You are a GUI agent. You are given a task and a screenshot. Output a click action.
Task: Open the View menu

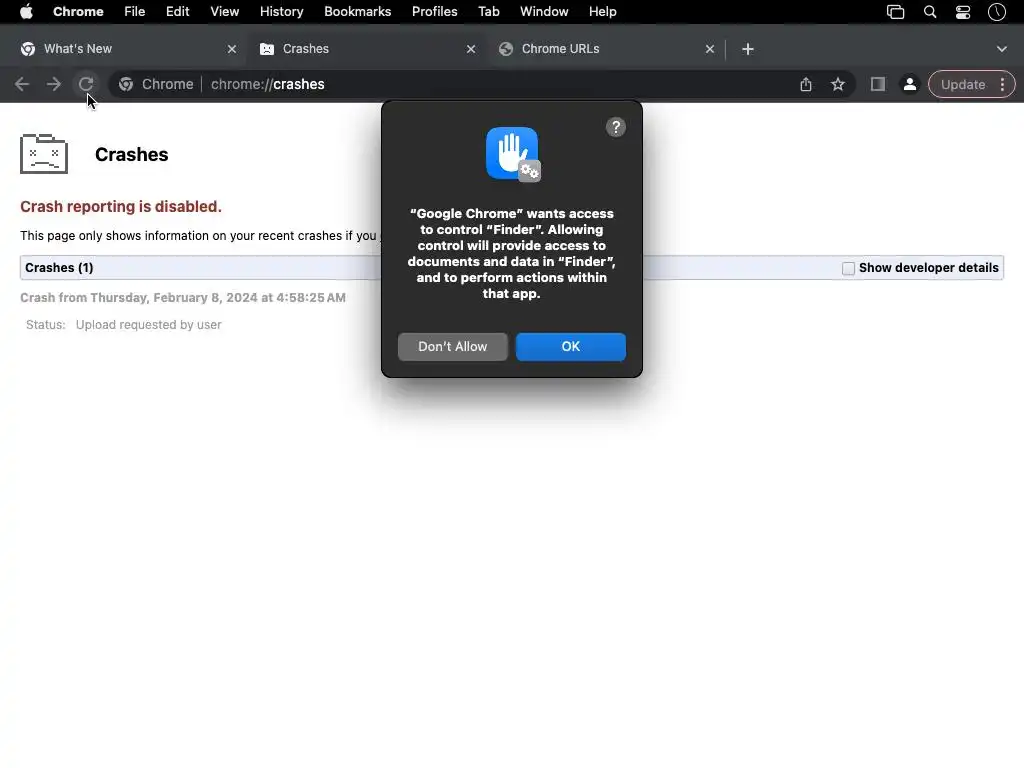pyautogui.click(x=225, y=12)
